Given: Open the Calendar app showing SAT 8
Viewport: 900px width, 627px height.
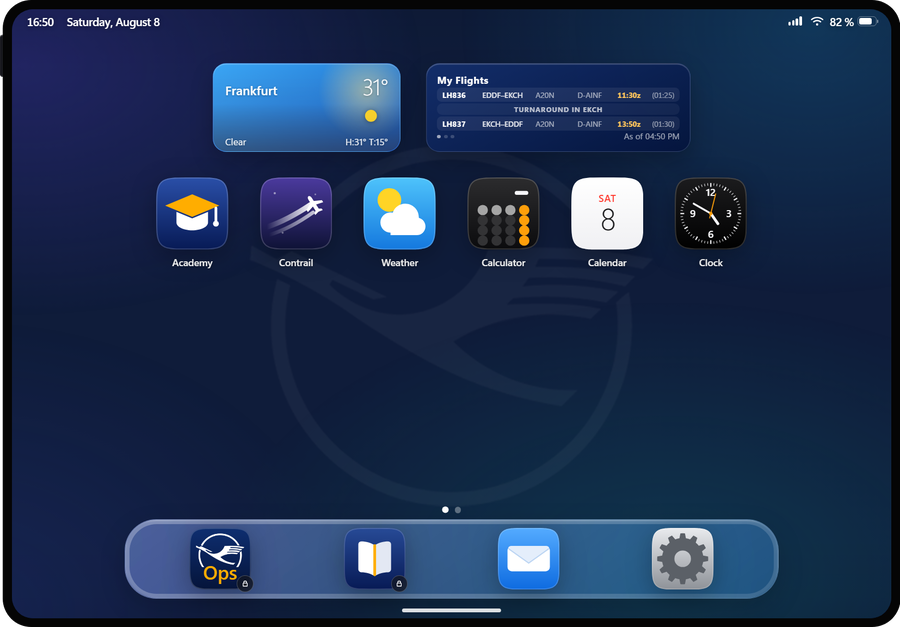Looking at the screenshot, I should (607, 214).
